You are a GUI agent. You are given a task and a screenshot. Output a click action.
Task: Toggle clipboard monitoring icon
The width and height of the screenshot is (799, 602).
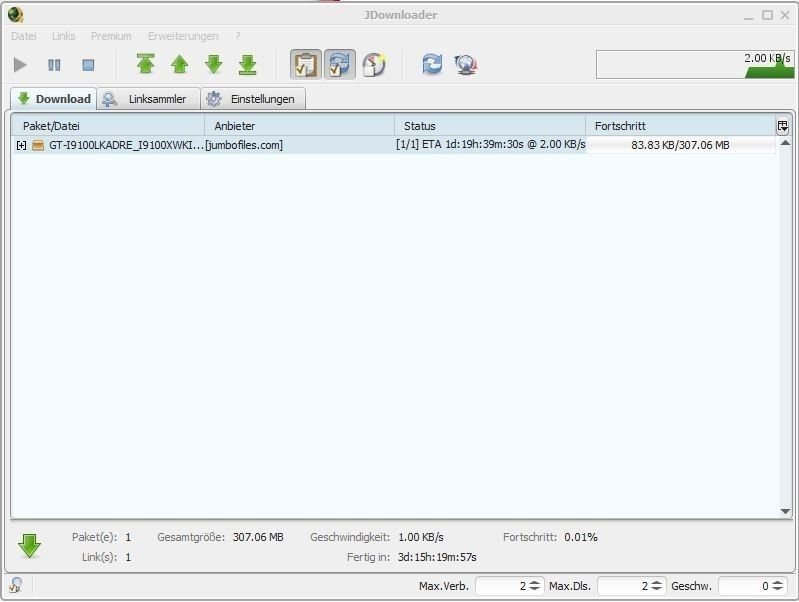(306, 64)
